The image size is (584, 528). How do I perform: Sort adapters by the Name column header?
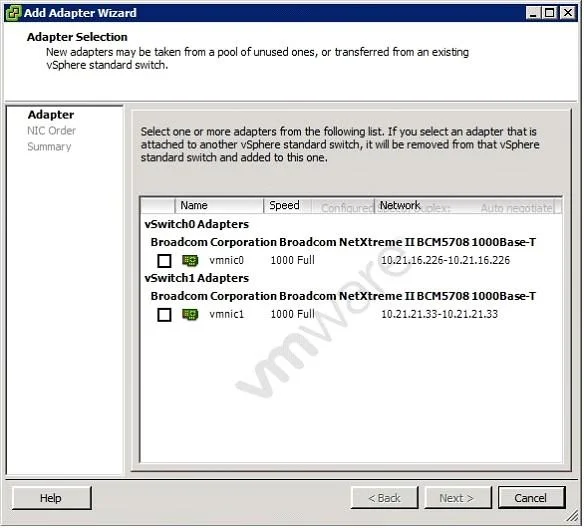tap(219, 206)
